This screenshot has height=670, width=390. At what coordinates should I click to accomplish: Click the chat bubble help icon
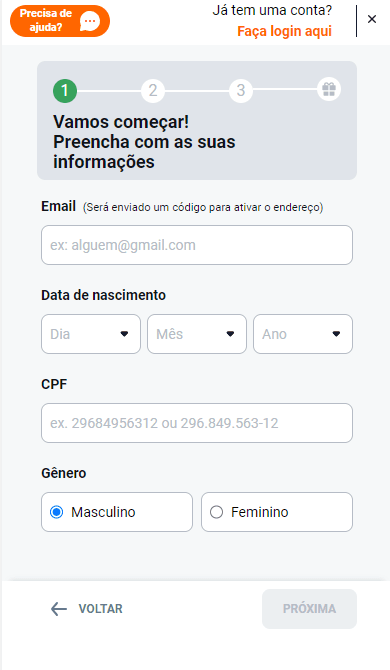90,21
